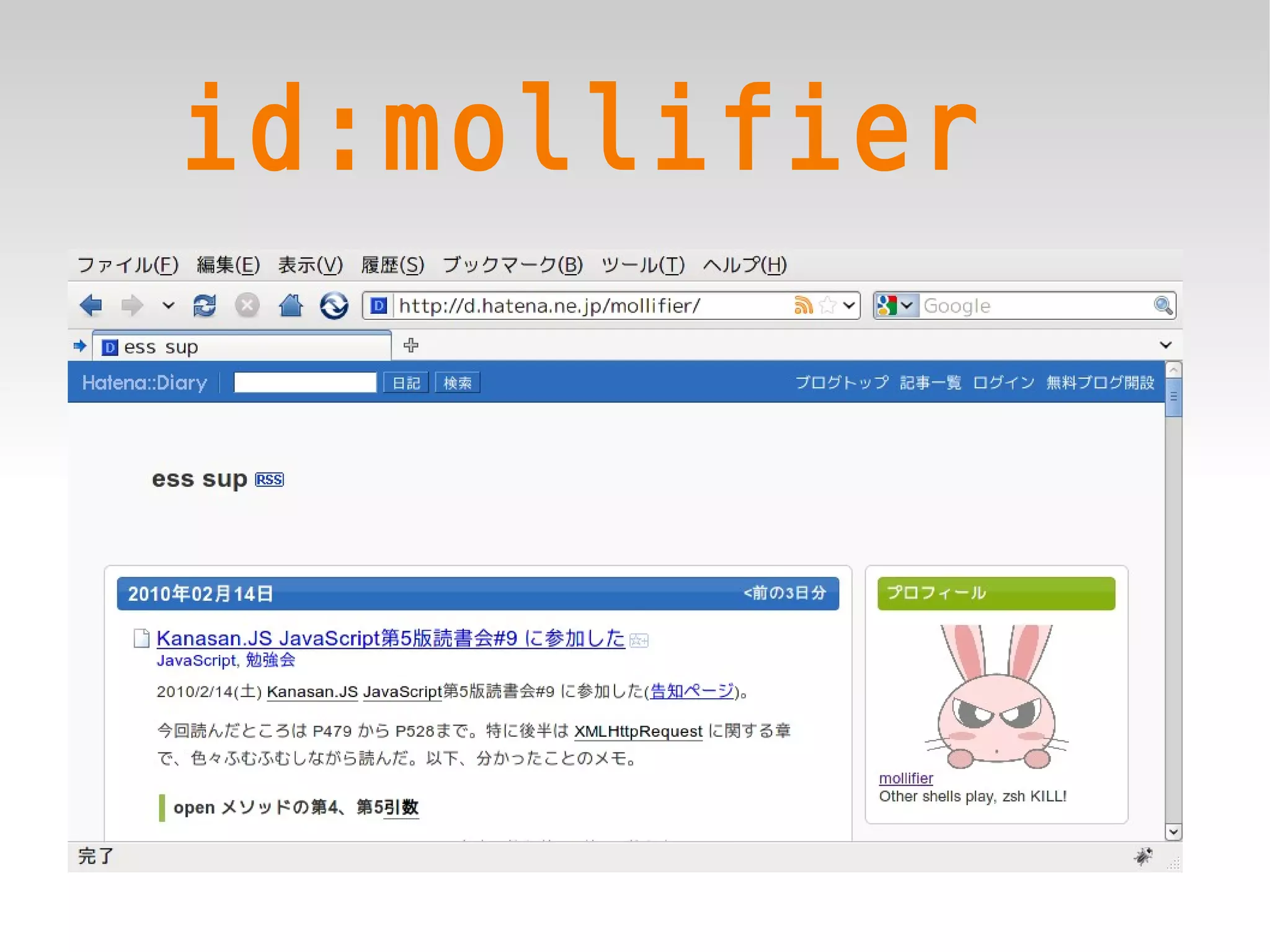Open the back/forward history dropdown arrow
Screen dimensions: 1270x952
click(168, 305)
